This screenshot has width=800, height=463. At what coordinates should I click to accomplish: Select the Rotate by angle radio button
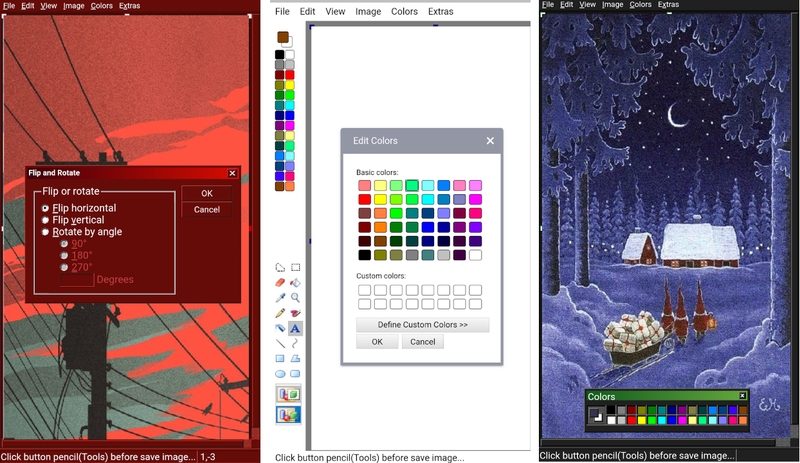coord(45,232)
